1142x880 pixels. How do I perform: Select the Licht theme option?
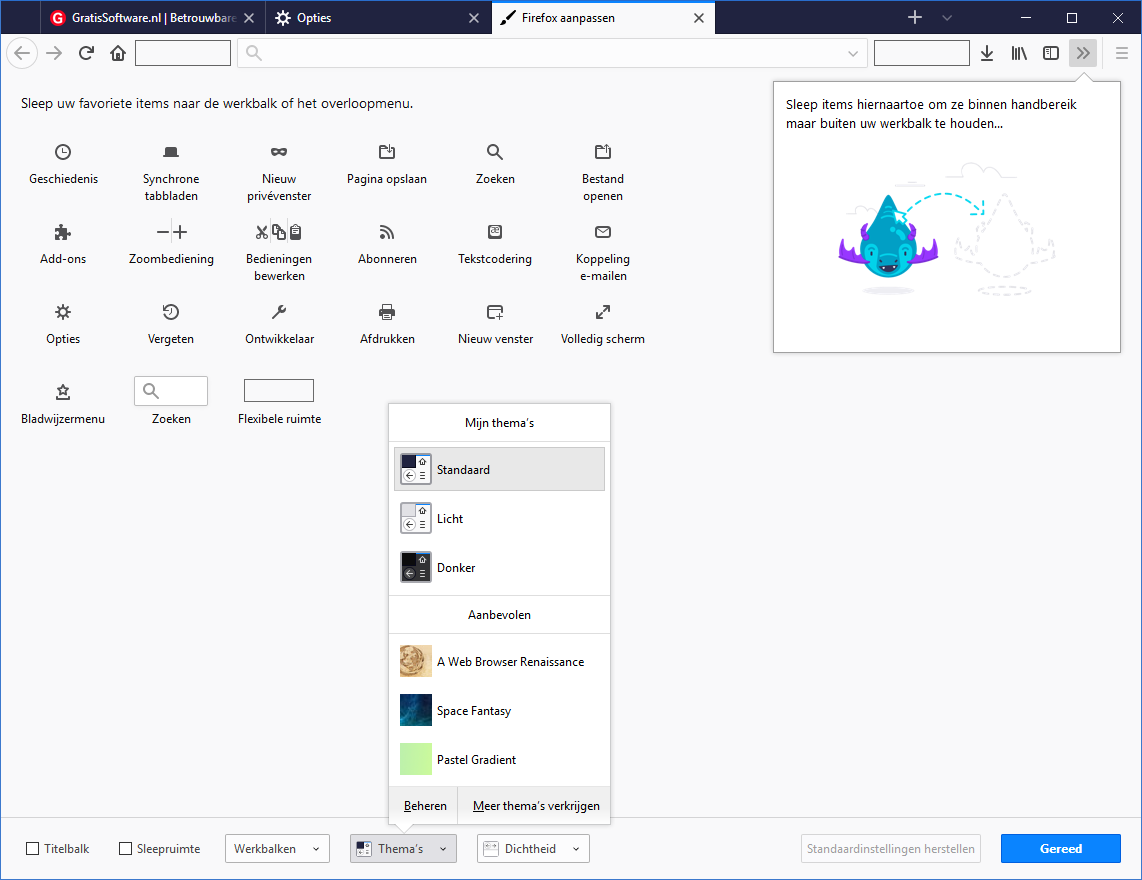click(x=499, y=519)
